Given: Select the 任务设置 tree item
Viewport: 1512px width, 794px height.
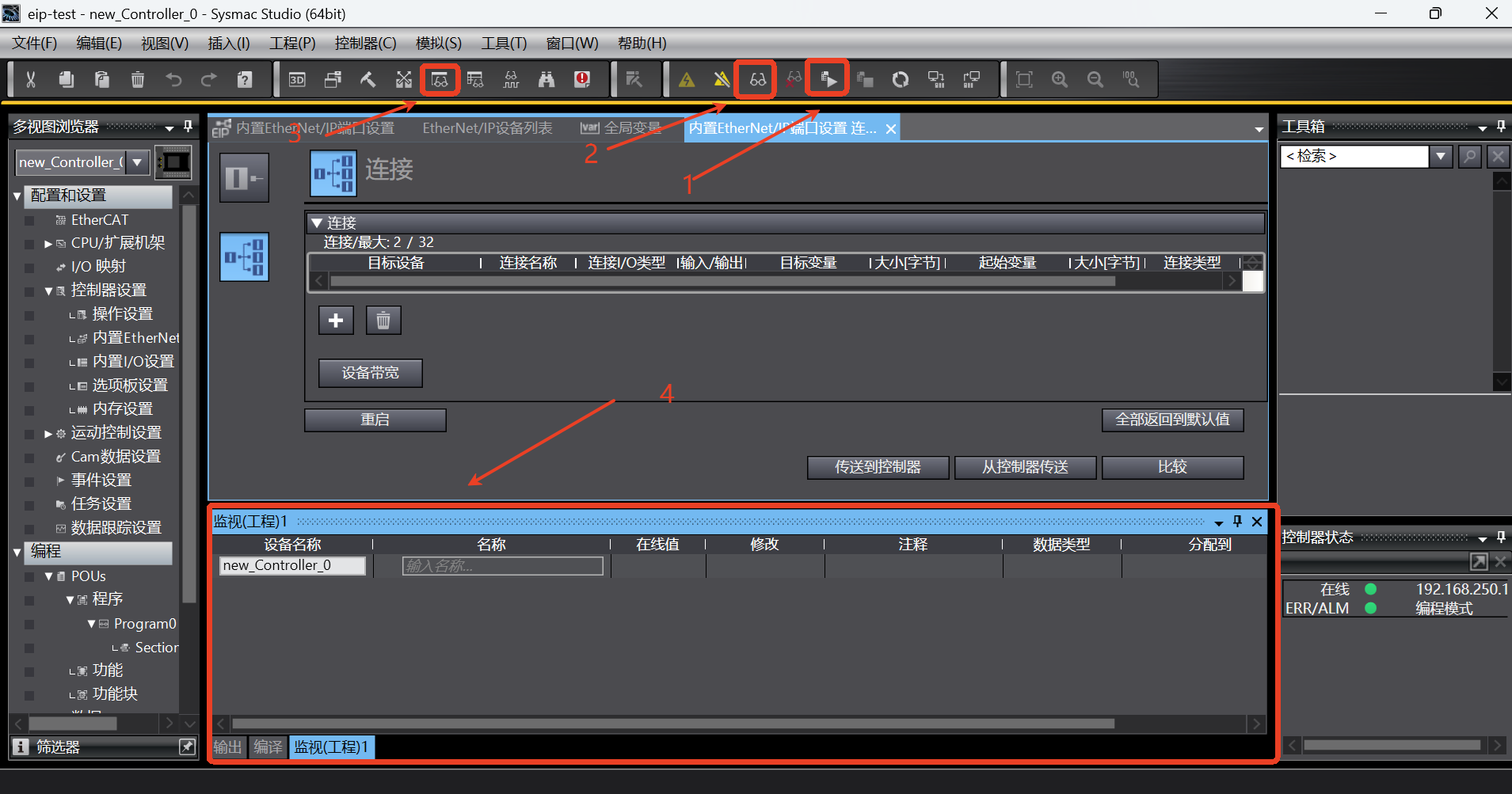Looking at the screenshot, I should (101, 504).
